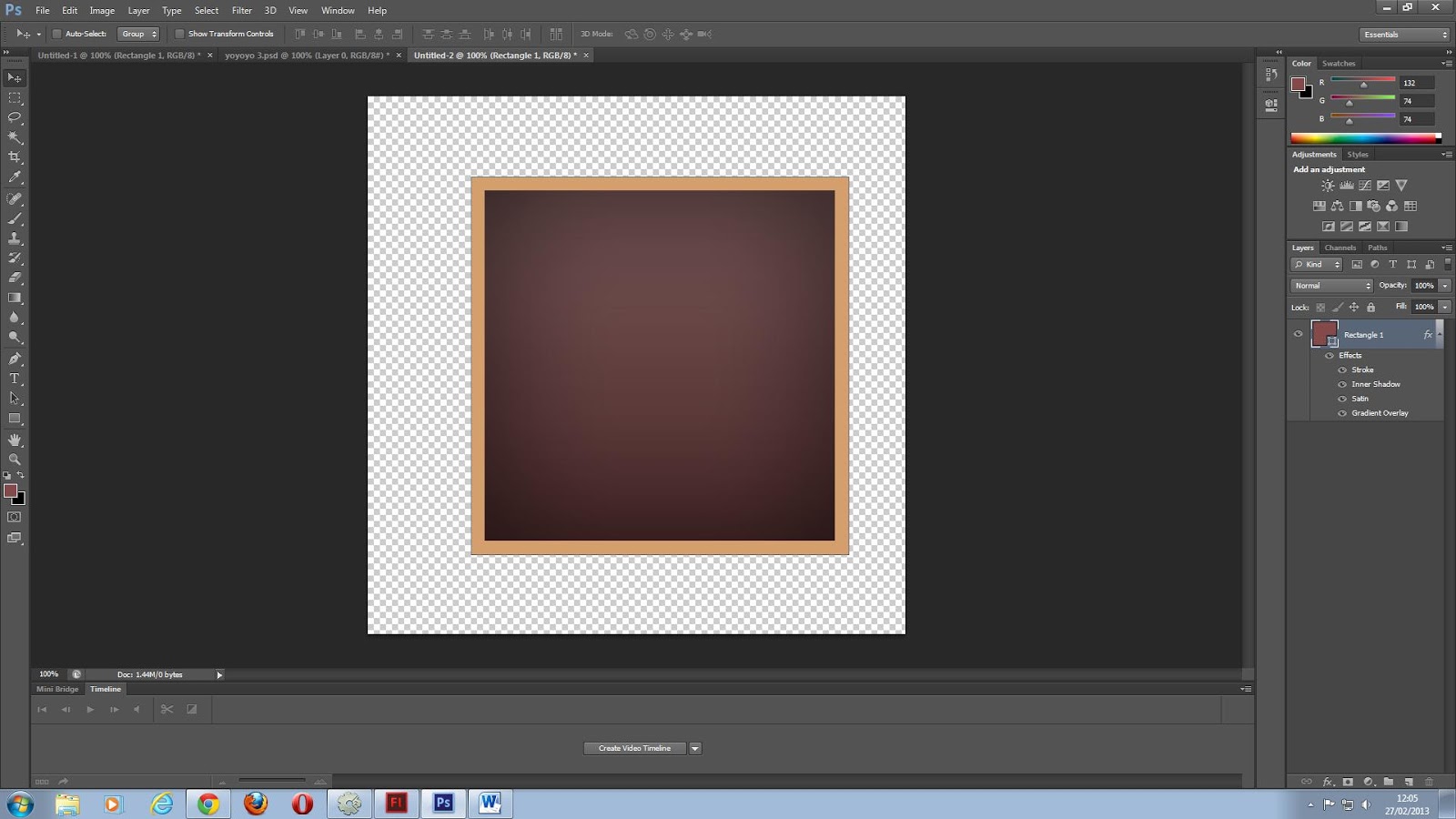This screenshot has width=1456, height=819.
Task: Check Show Transform Controls option
Action: [x=181, y=34]
